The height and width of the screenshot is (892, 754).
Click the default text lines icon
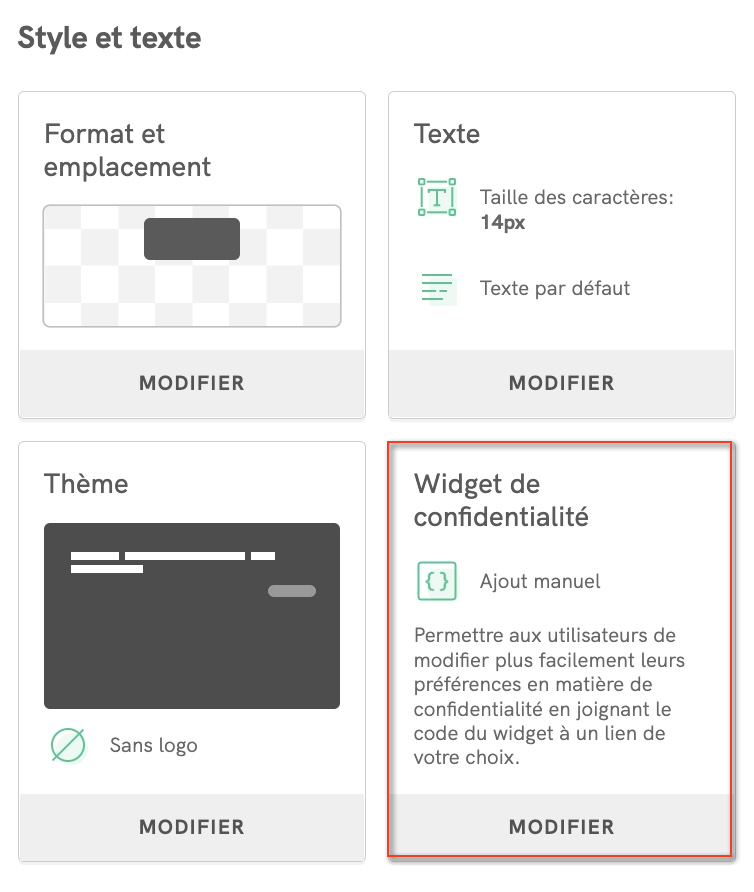click(x=438, y=288)
